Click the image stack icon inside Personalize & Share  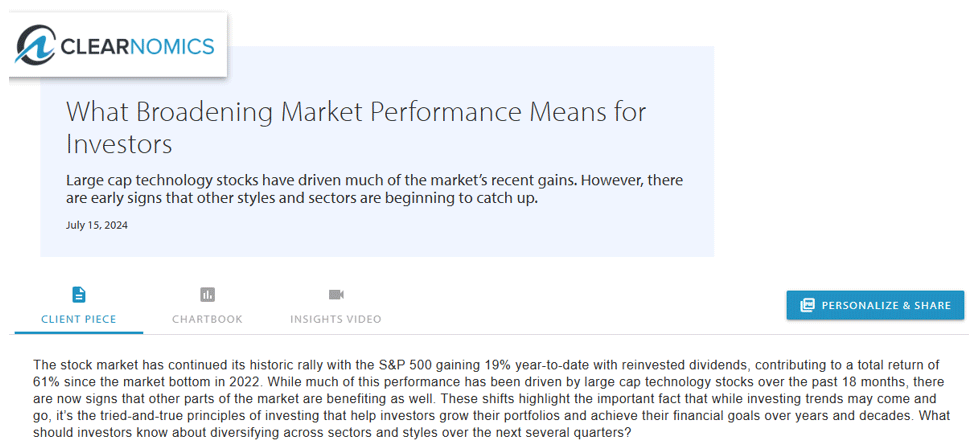point(807,305)
